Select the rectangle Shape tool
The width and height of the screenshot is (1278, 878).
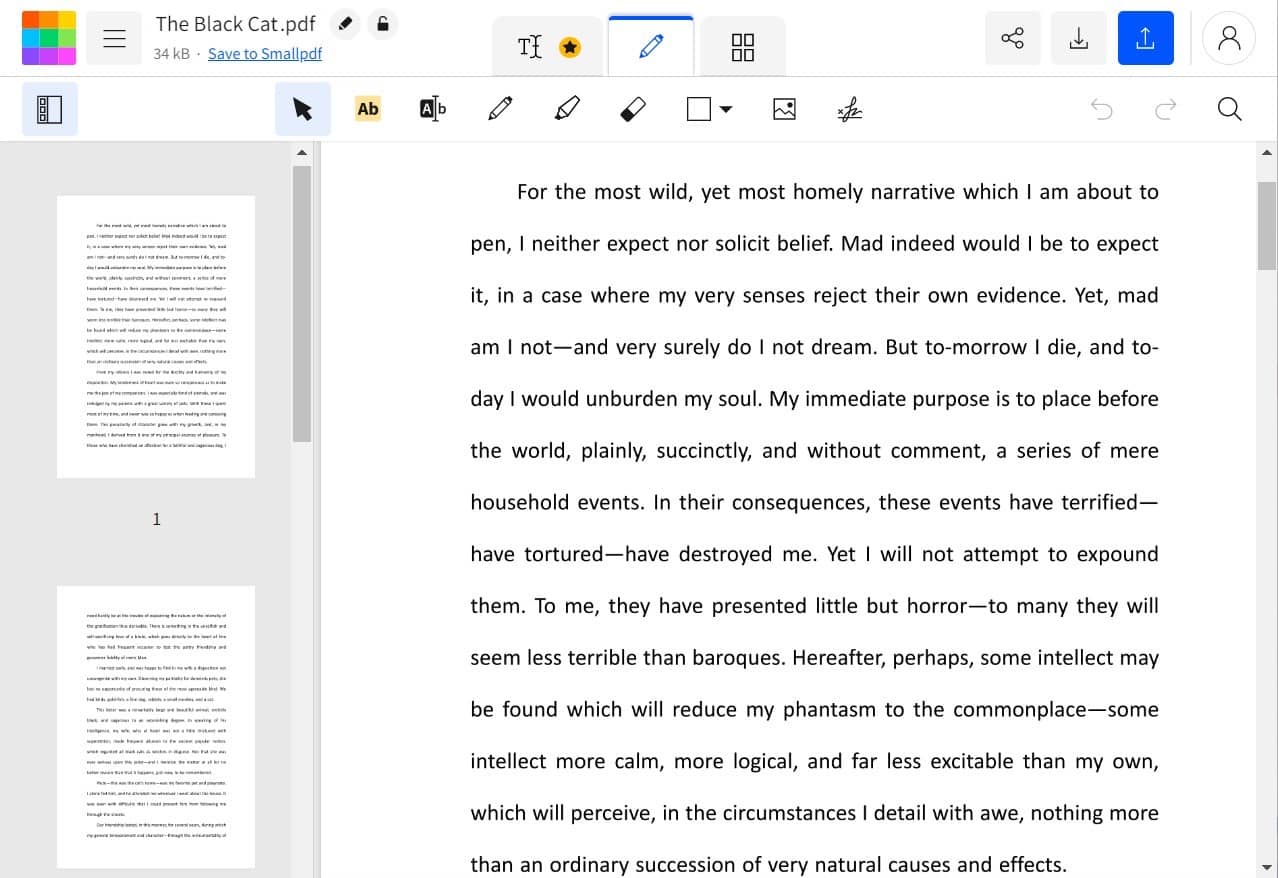(x=699, y=109)
